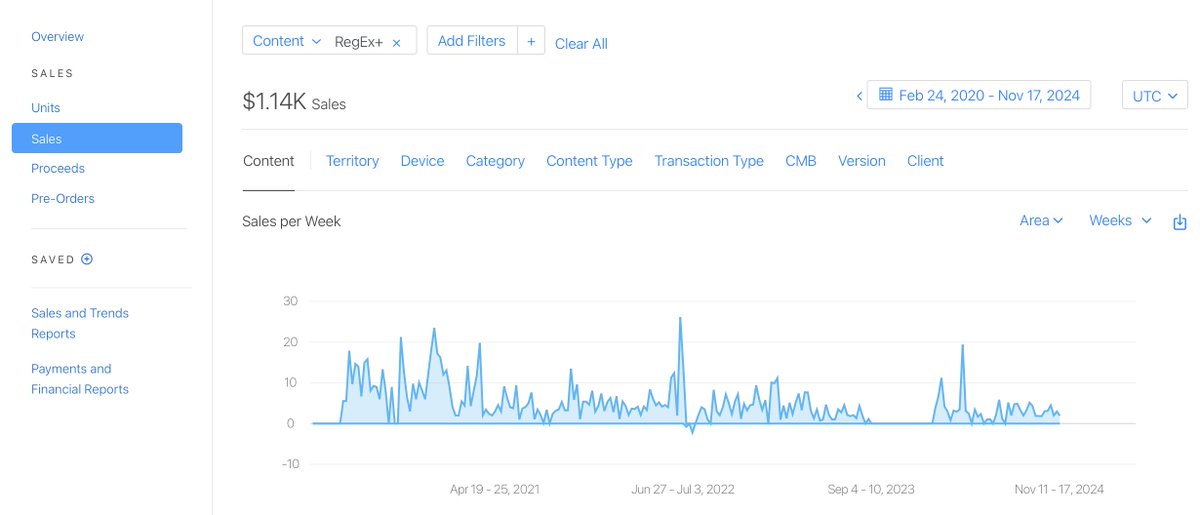This screenshot has height=515, width=1200.
Task: Click the $1.14K Sales total
Action: coord(294,102)
